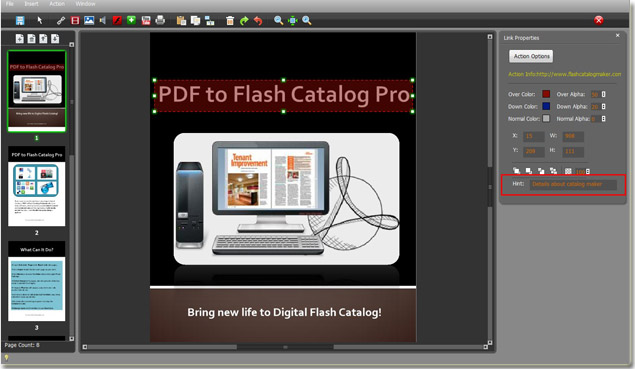The height and width of the screenshot is (369, 635).
Task: Insert an image with the picture icon
Action: 89,20
